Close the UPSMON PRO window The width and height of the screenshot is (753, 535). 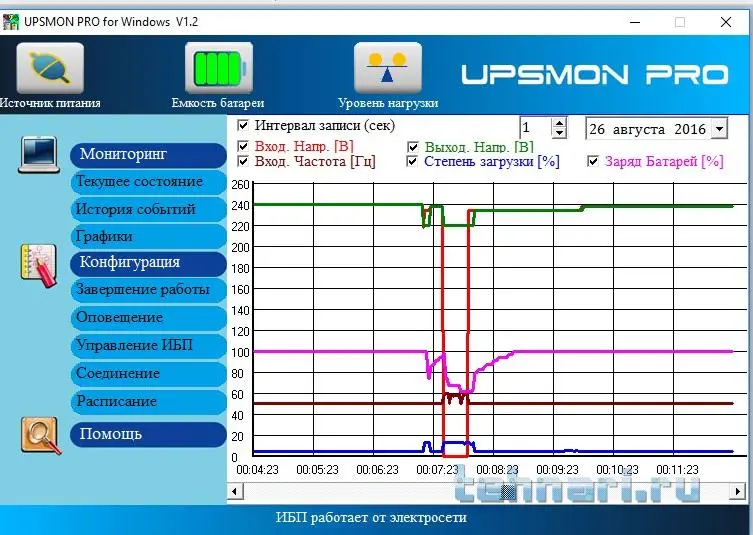(726, 22)
